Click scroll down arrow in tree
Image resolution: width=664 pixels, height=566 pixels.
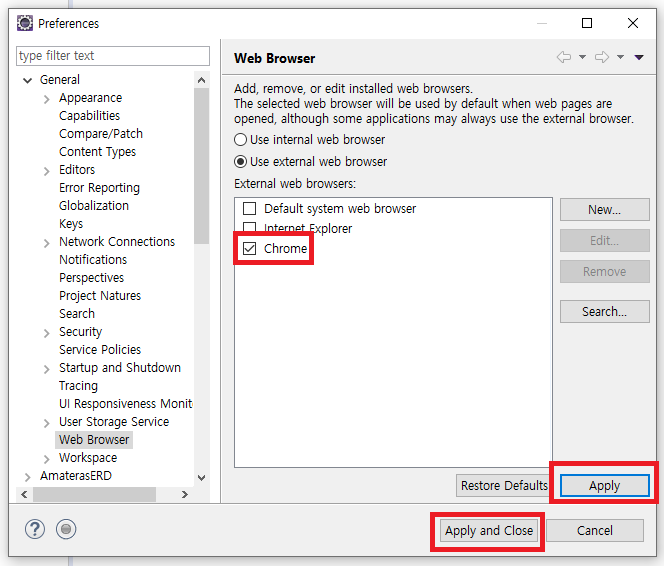(202, 478)
